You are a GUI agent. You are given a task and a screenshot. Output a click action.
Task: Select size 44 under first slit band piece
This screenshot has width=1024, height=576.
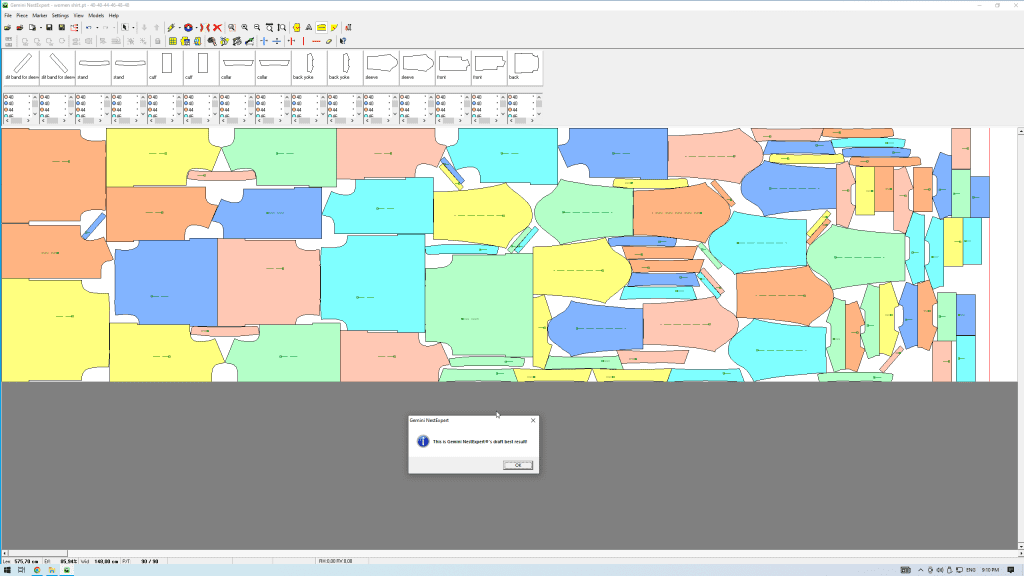pyautogui.click(x=9, y=110)
